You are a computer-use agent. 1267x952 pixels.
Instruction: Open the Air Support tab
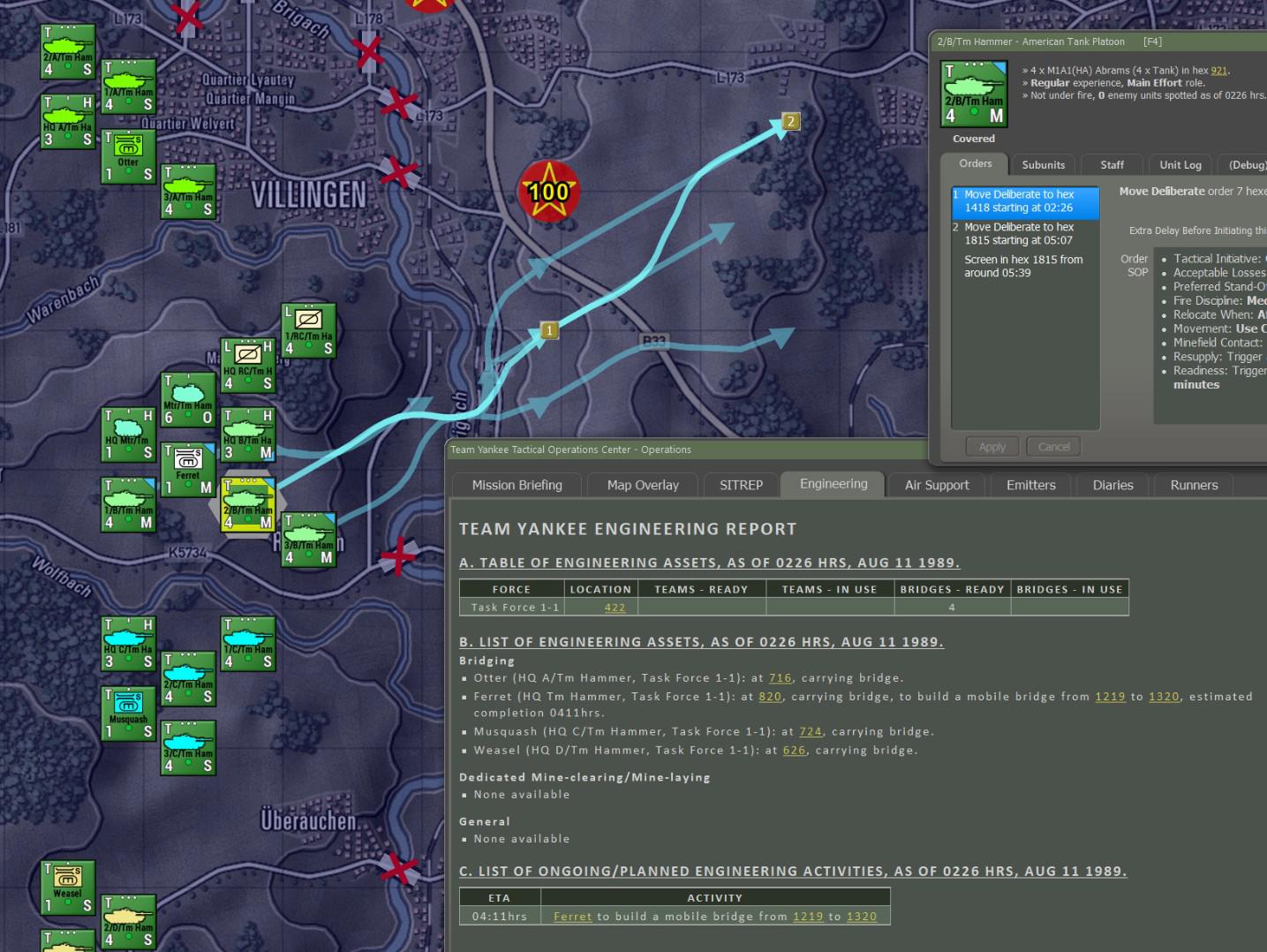[937, 485]
